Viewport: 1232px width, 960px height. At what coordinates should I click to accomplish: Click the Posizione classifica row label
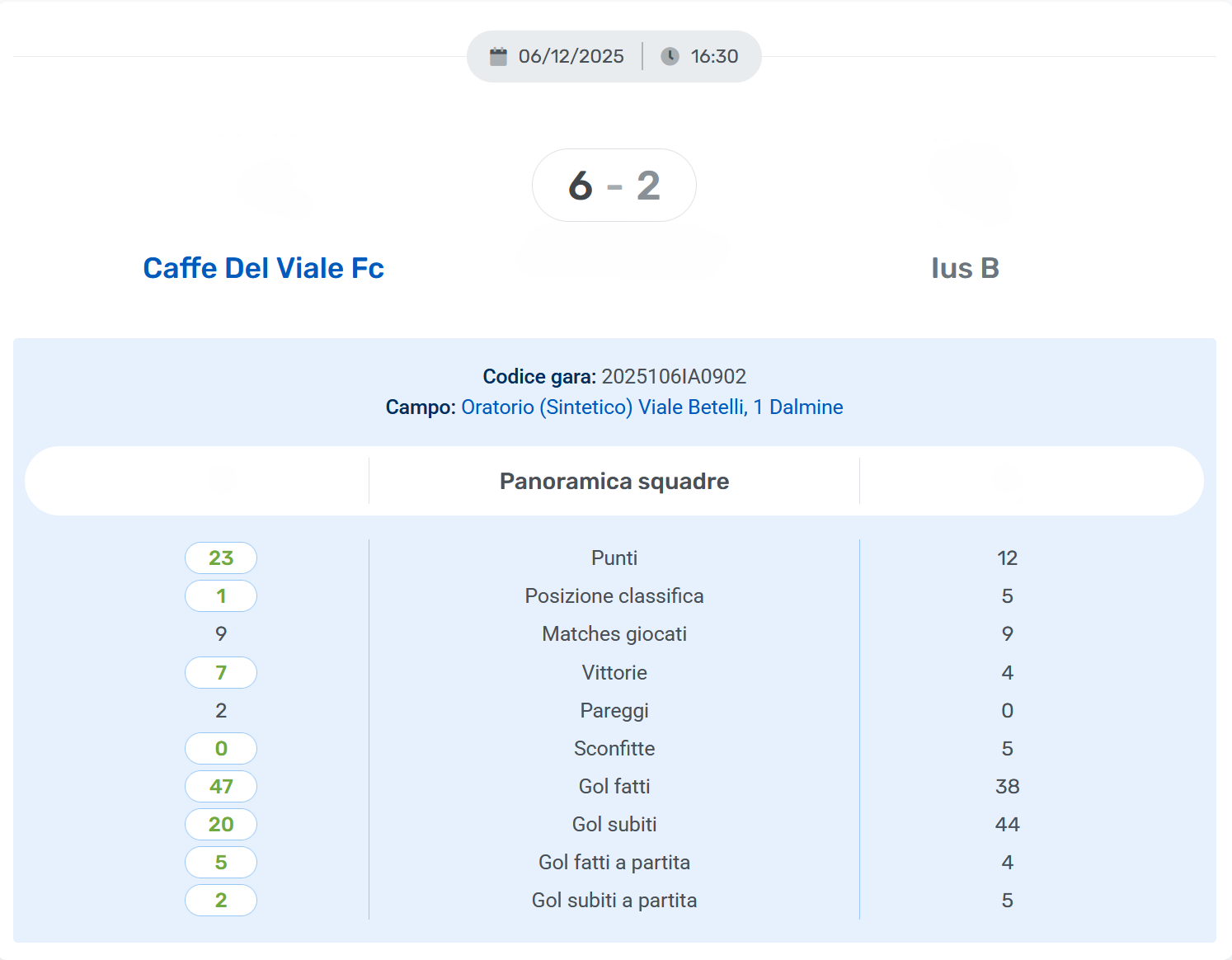click(614, 596)
